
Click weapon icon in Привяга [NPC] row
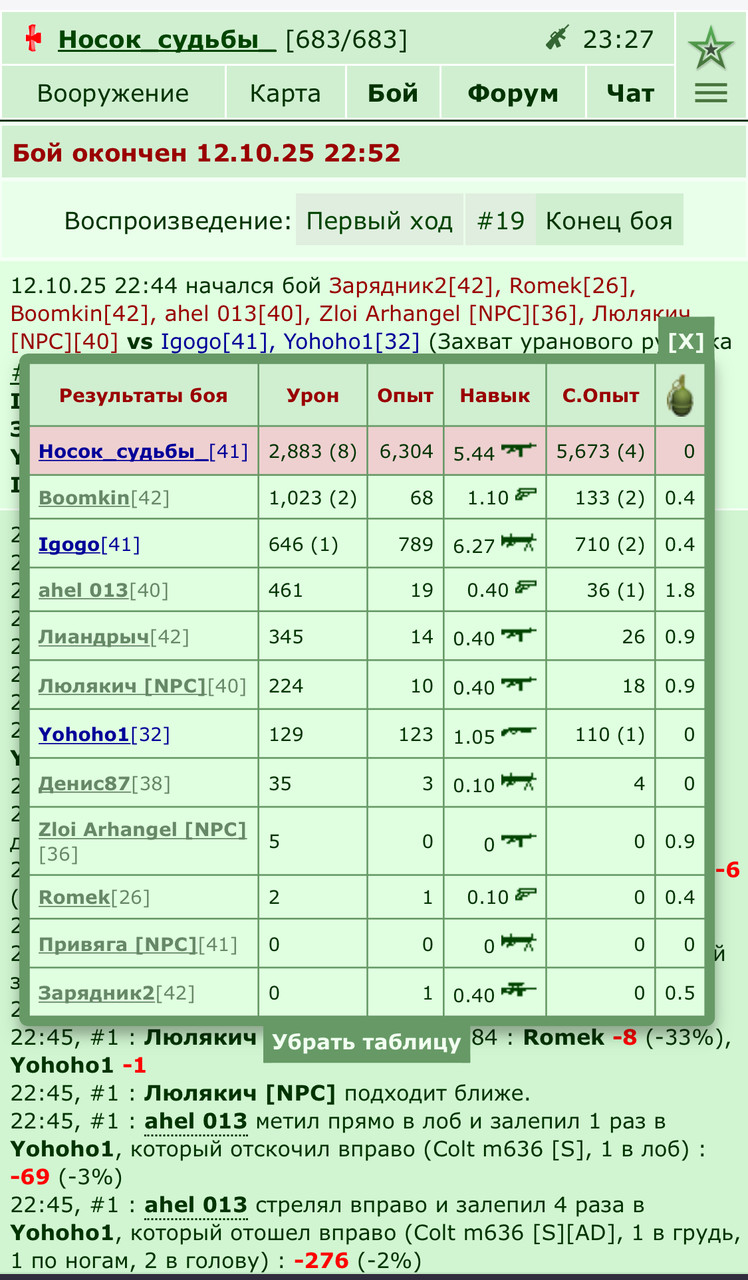(x=519, y=942)
